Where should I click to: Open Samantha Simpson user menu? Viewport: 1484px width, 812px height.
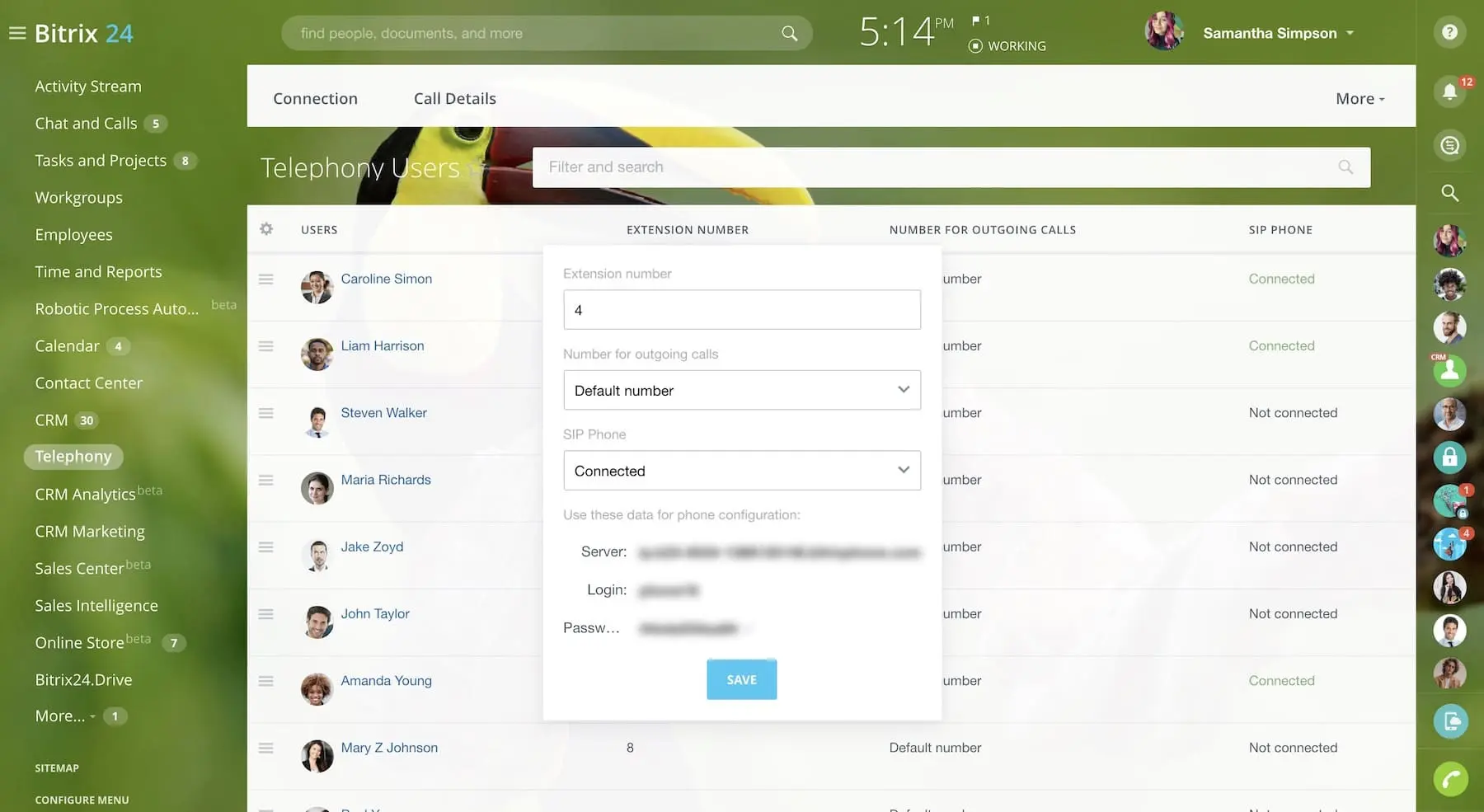pos(1277,34)
